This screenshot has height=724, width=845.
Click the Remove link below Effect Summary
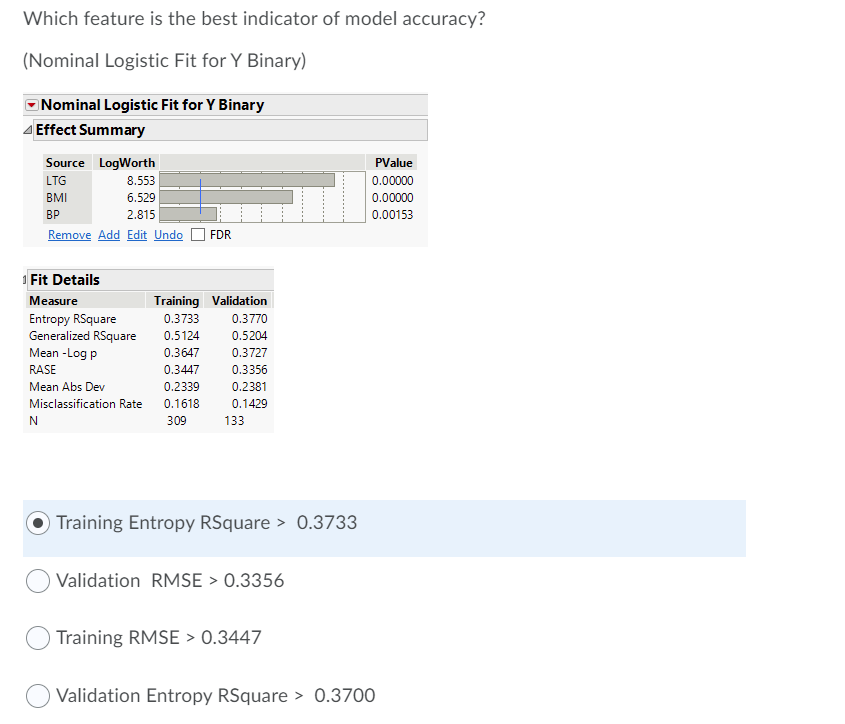[68, 234]
